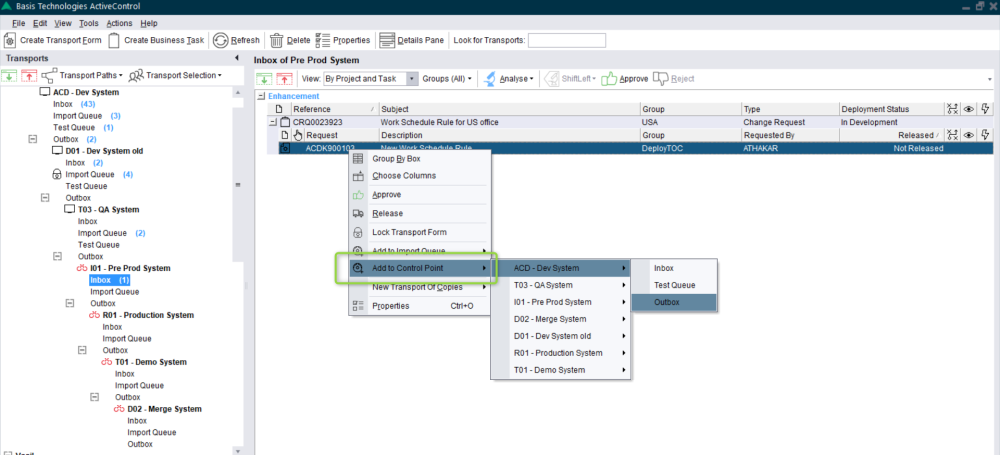This screenshot has height=455, width=1000.
Task: Click the lock icon beside Import Queue (4)
Action: click(57, 174)
